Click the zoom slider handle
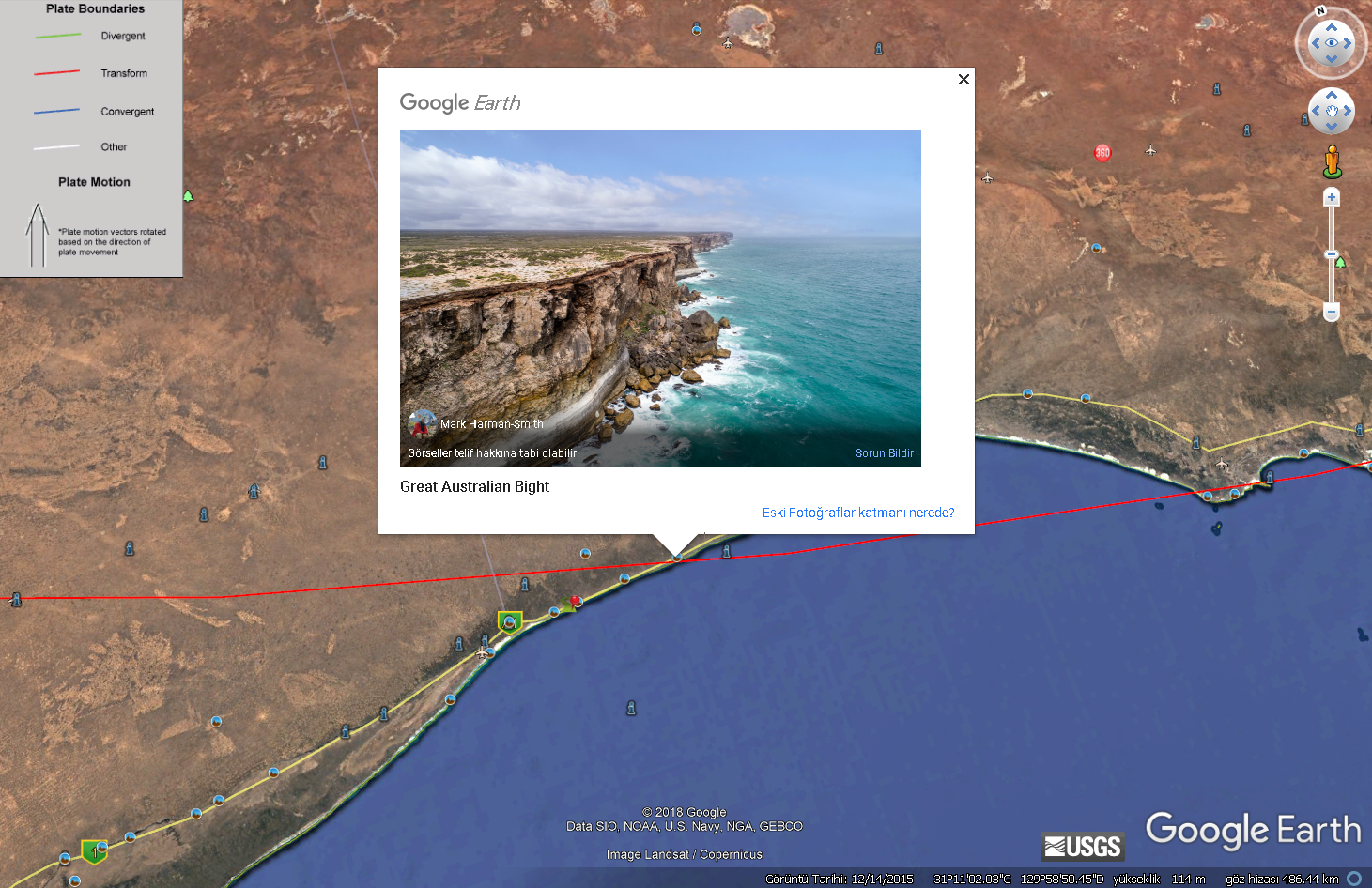Image resolution: width=1372 pixels, height=888 pixels. click(x=1331, y=254)
